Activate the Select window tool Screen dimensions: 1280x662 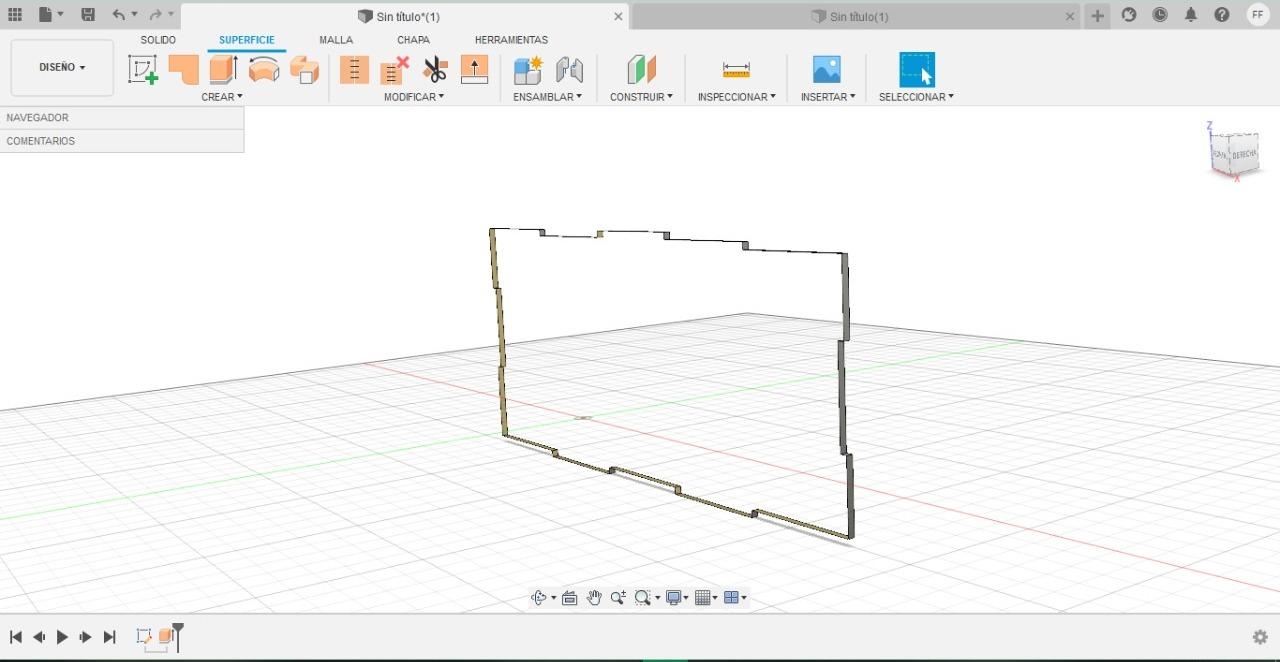pyautogui.click(x=917, y=69)
